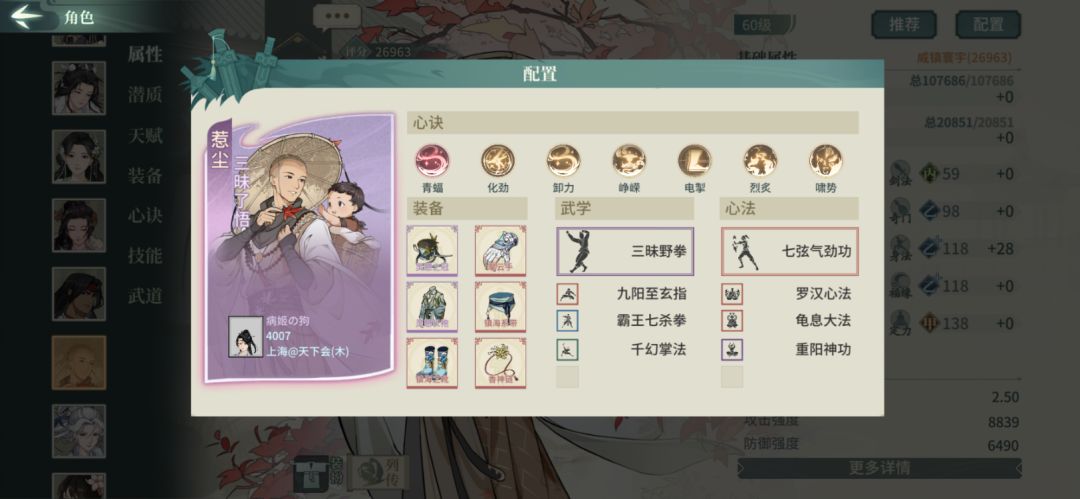
Task: Select the 啸势 heart-art icon
Action: (x=826, y=161)
